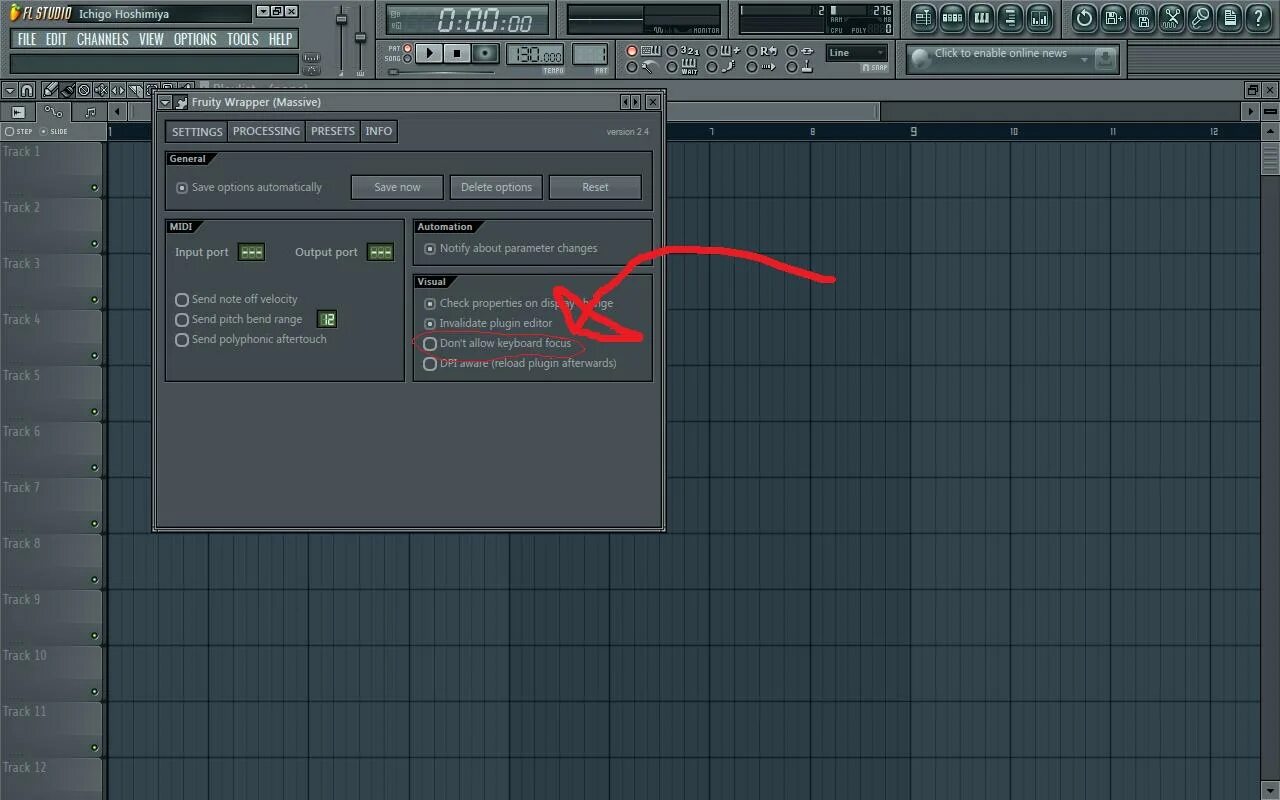Click the Fruity Wrapper plugin icon
The width and height of the screenshot is (1280, 800).
pyautogui.click(x=180, y=103)
